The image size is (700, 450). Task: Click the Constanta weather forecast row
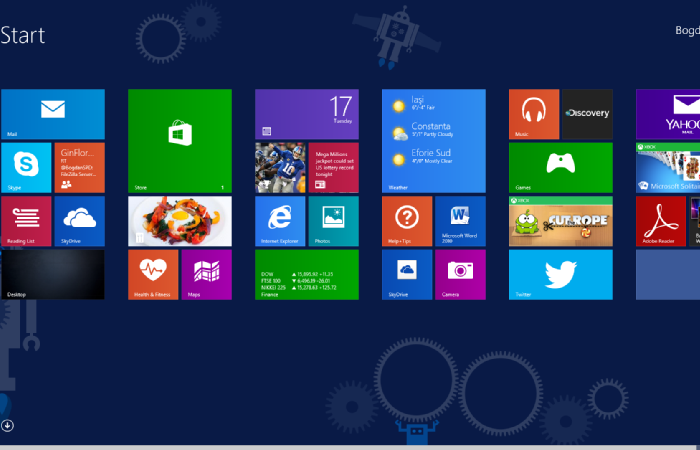(422, 130)
